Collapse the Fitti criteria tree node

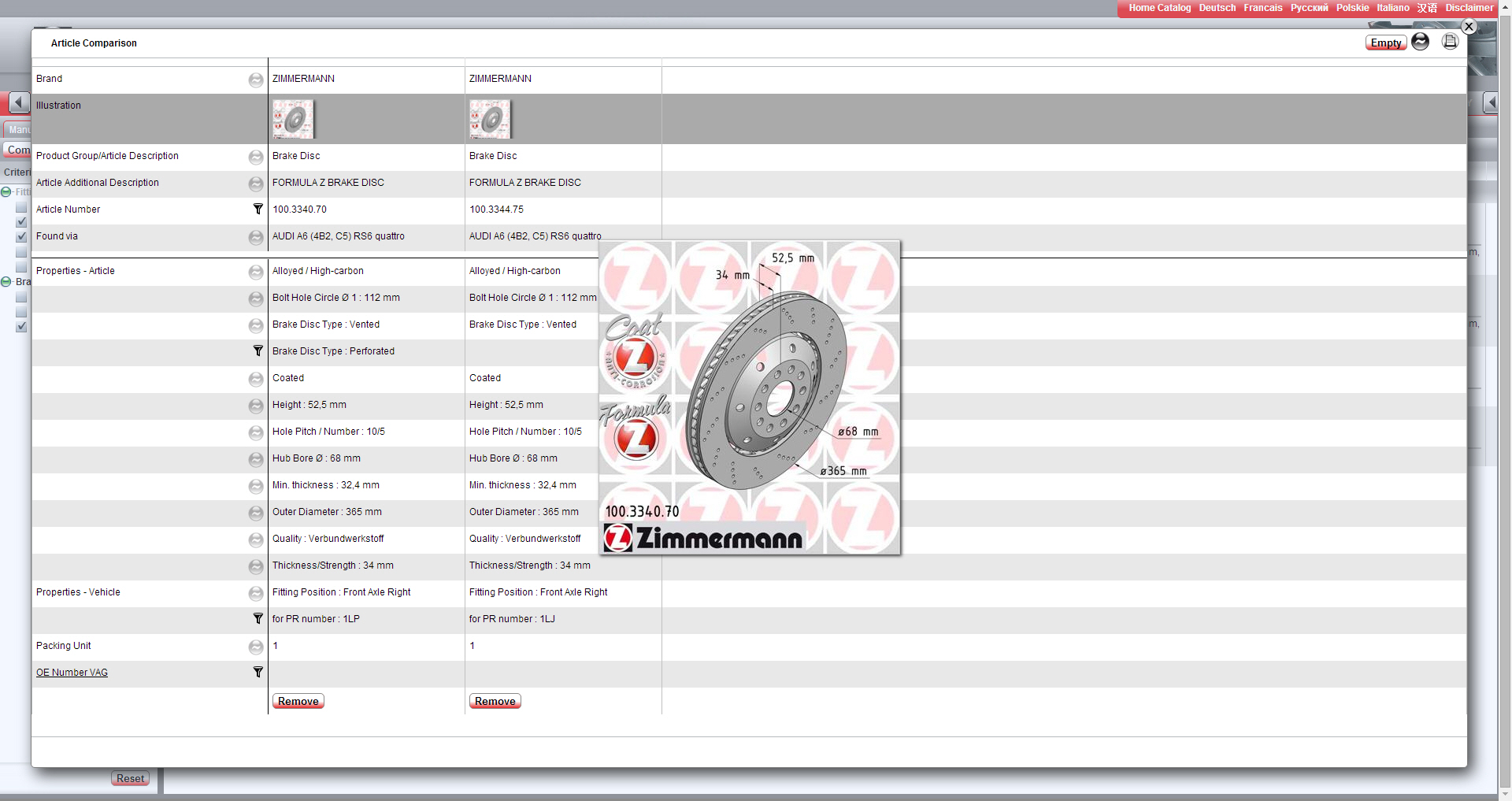6,192
